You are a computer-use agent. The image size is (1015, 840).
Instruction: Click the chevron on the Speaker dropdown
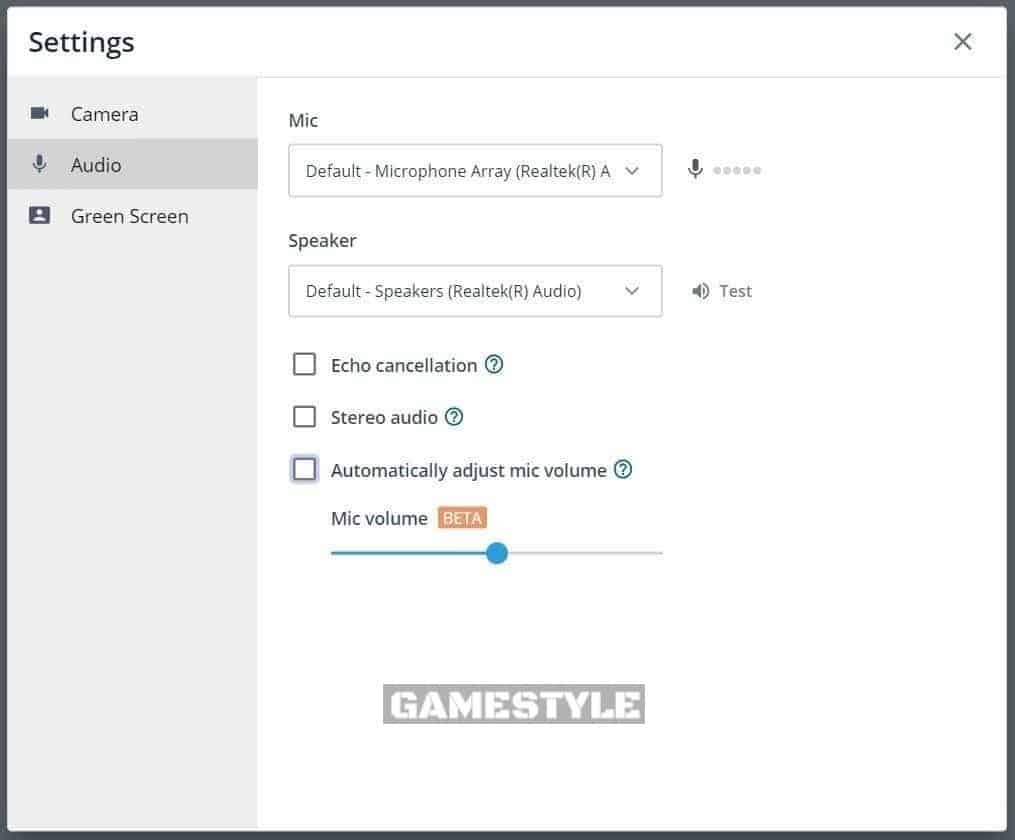[632, 291]
